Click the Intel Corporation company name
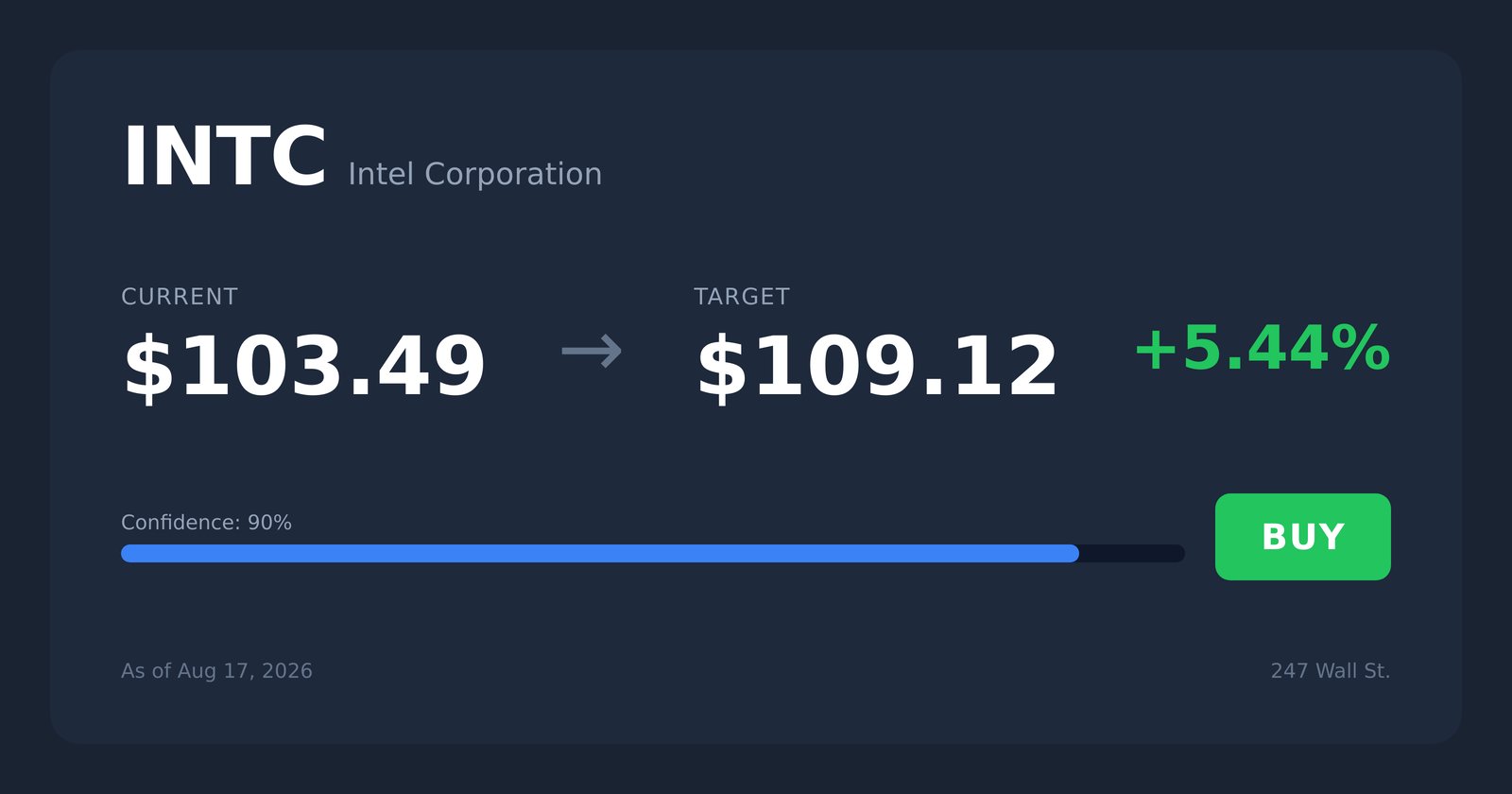 (474, 174)
